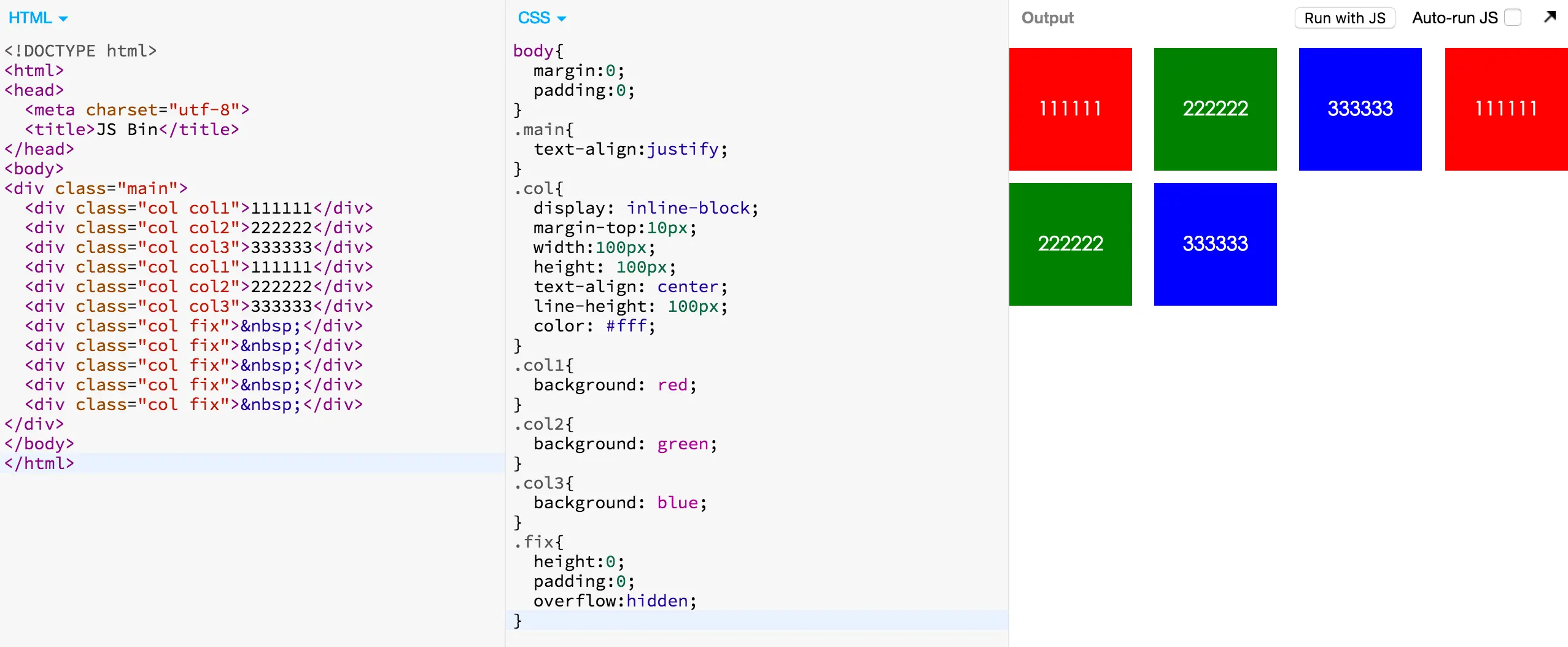Expand the HTML panel dropdown arrow
Viewport: 1568px width, 647px height.
click(x=63, y=19)
